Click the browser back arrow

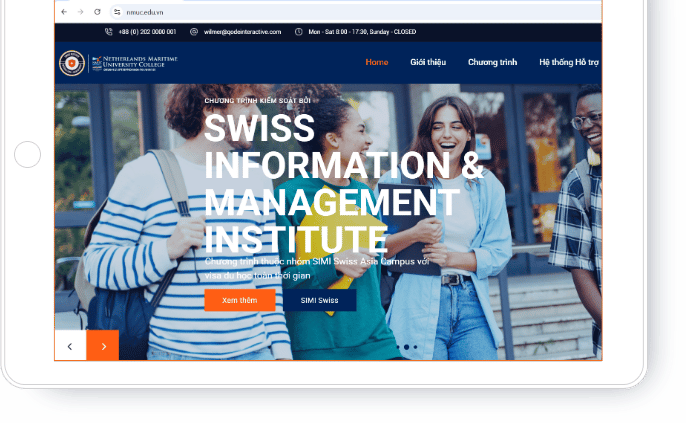[65, 12]
